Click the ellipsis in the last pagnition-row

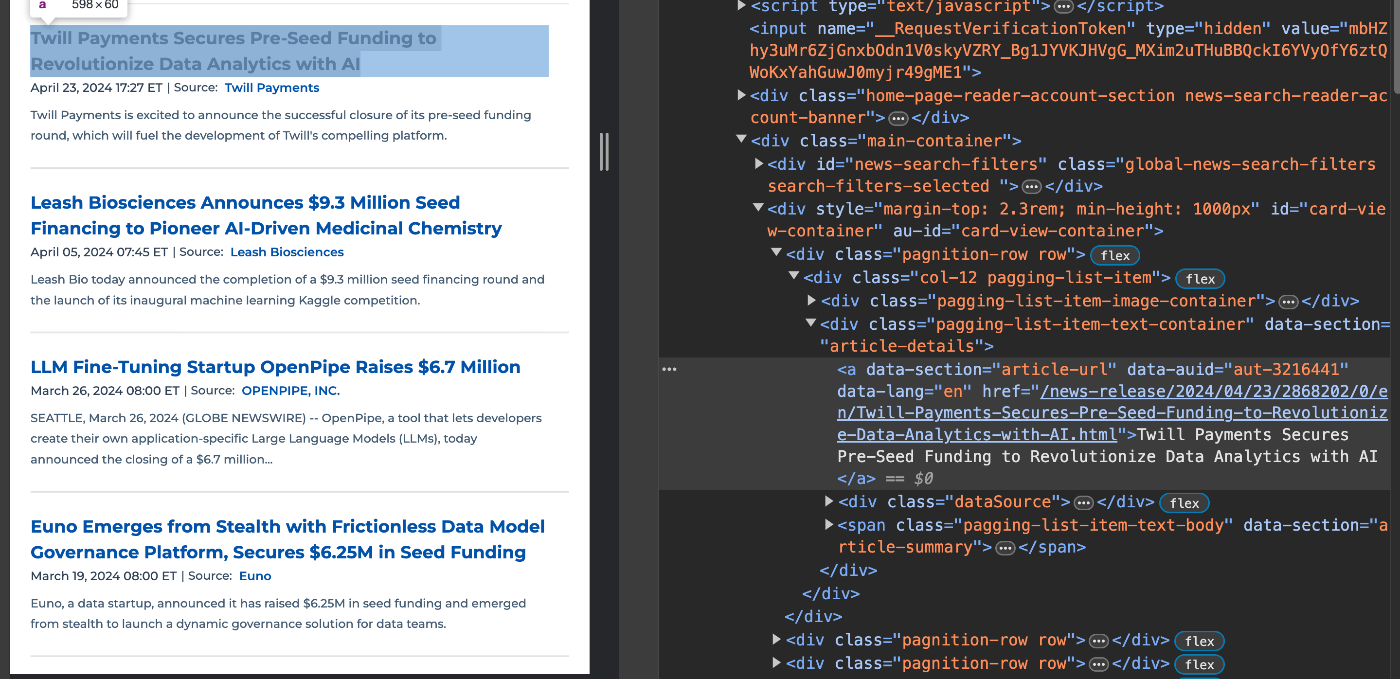point(1098,664)
